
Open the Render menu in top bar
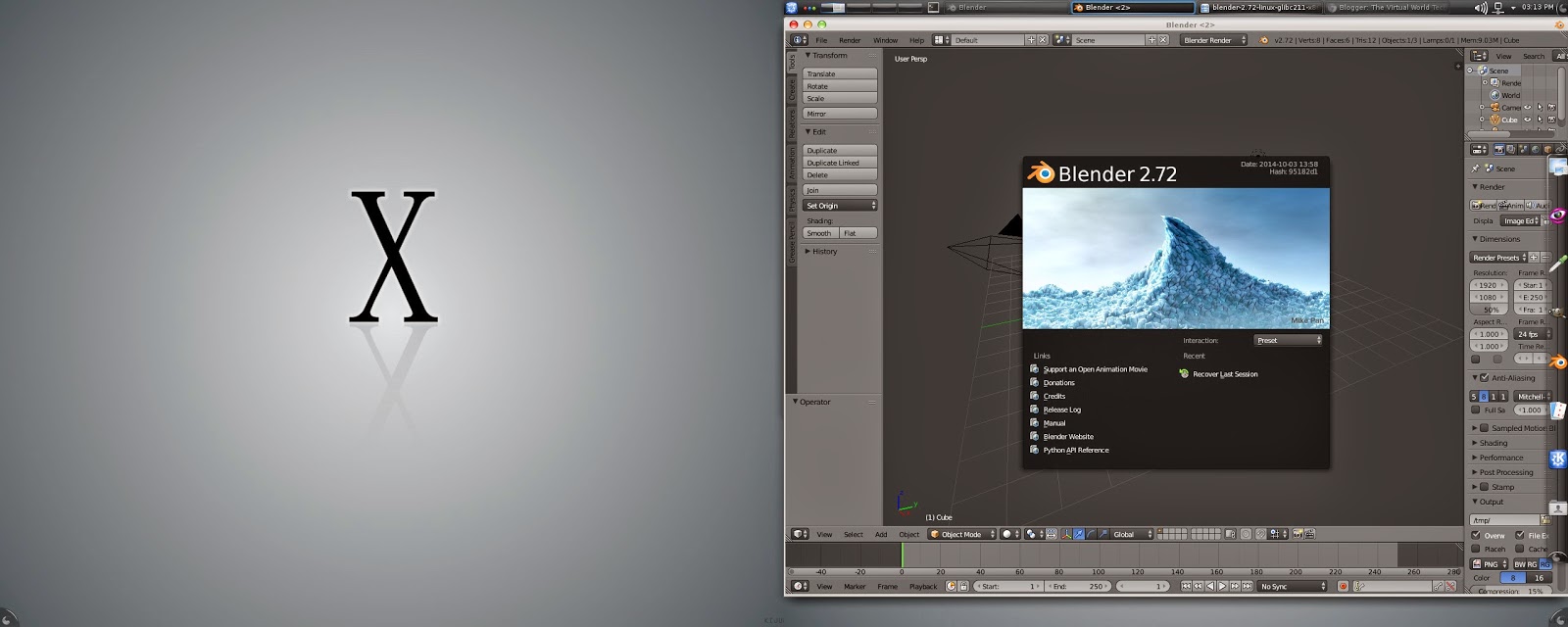(850, 40)
